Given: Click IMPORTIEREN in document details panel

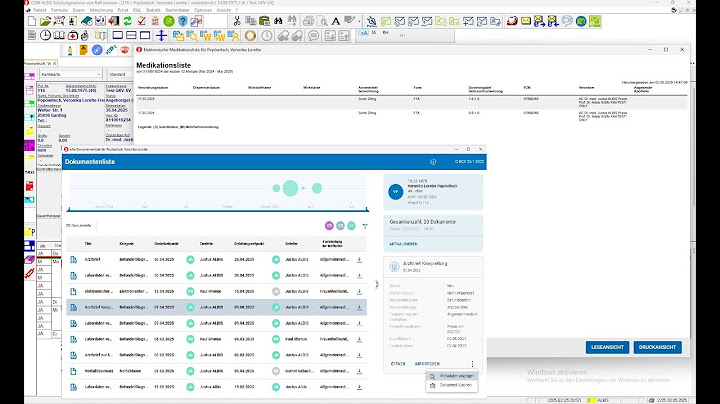Looking at the screenshot, I should tap(427, 364).
